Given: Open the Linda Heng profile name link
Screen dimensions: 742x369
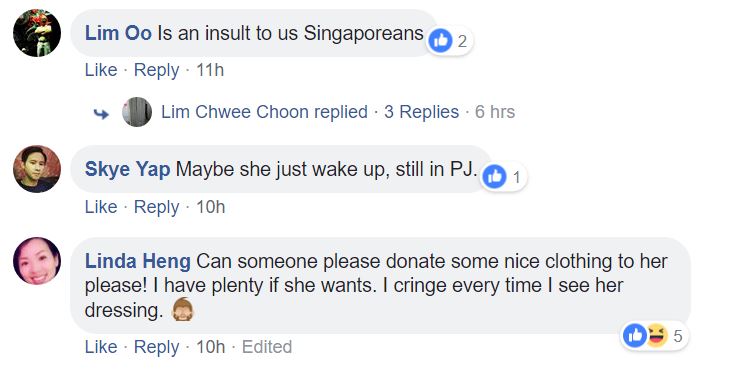Looking at the screenshot, I should pos(138,261).
